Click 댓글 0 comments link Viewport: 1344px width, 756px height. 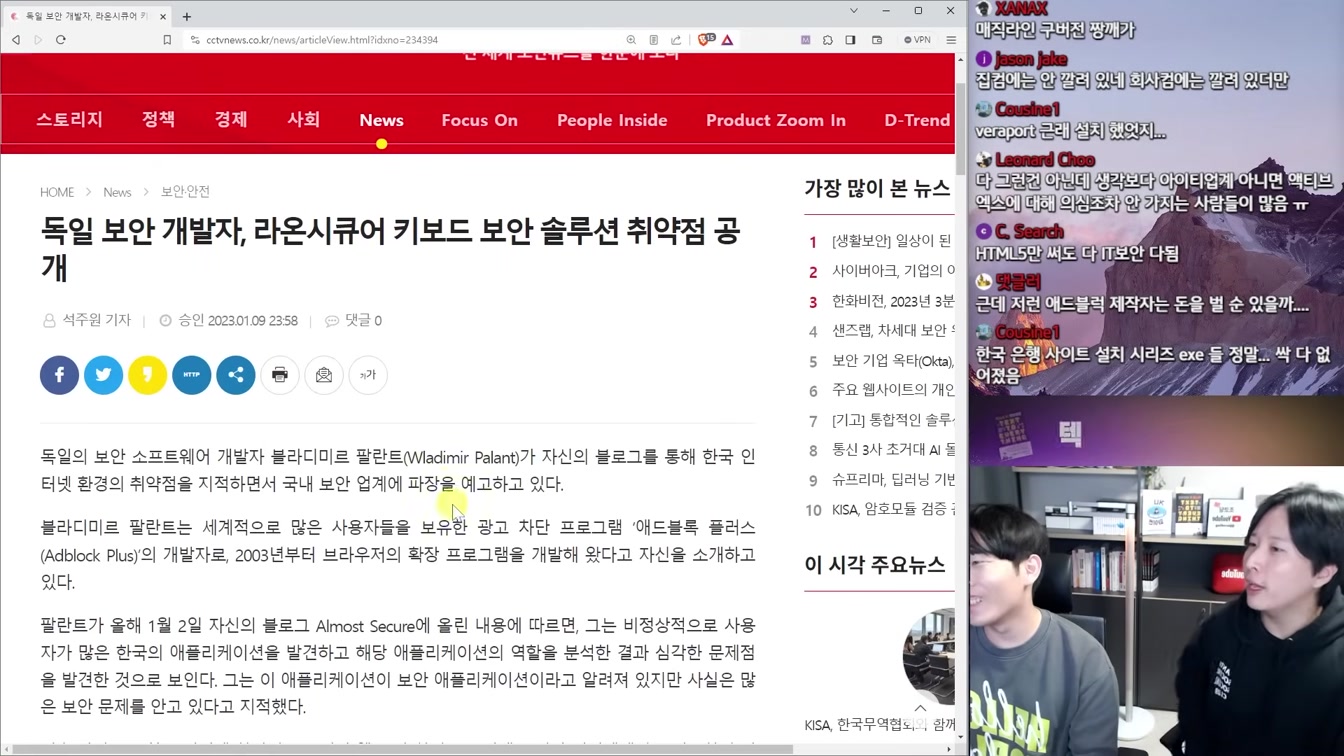[354, 321]
